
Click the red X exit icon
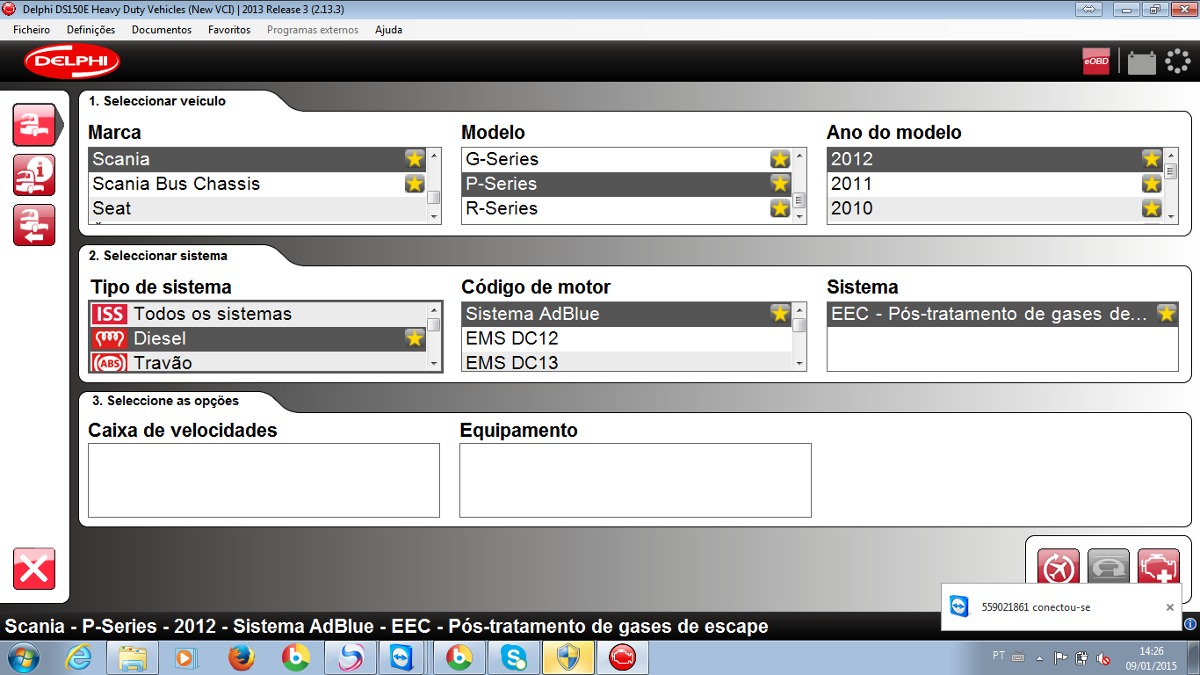tap(34, 569)
